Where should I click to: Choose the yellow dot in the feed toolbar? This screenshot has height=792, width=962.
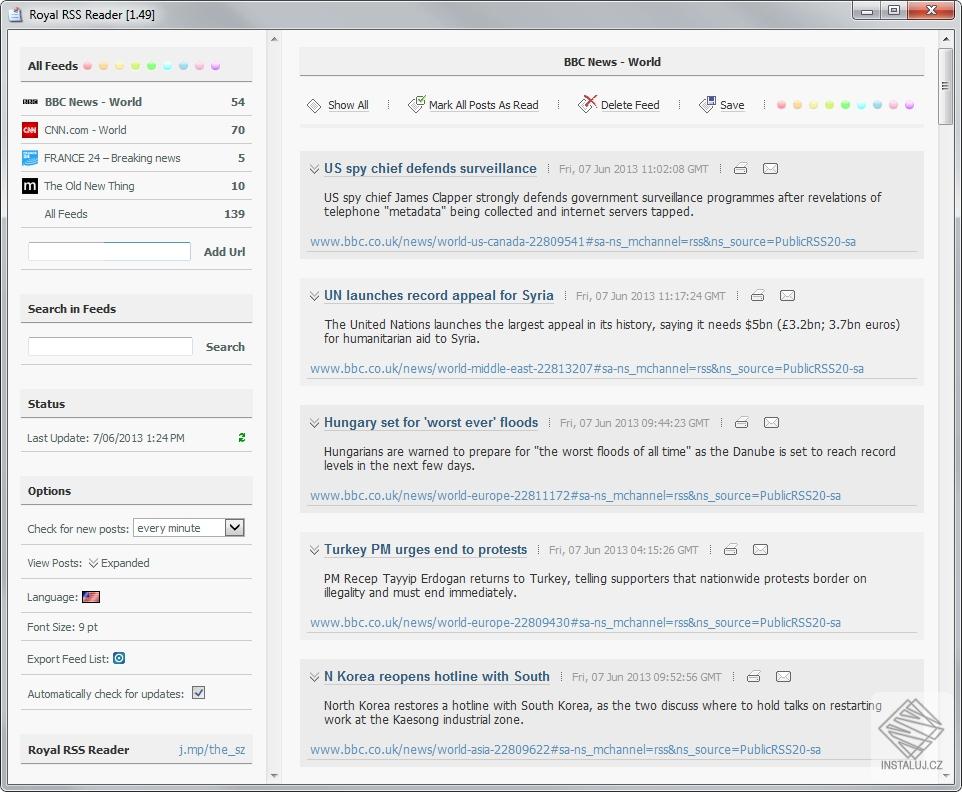tap(814, 105)
